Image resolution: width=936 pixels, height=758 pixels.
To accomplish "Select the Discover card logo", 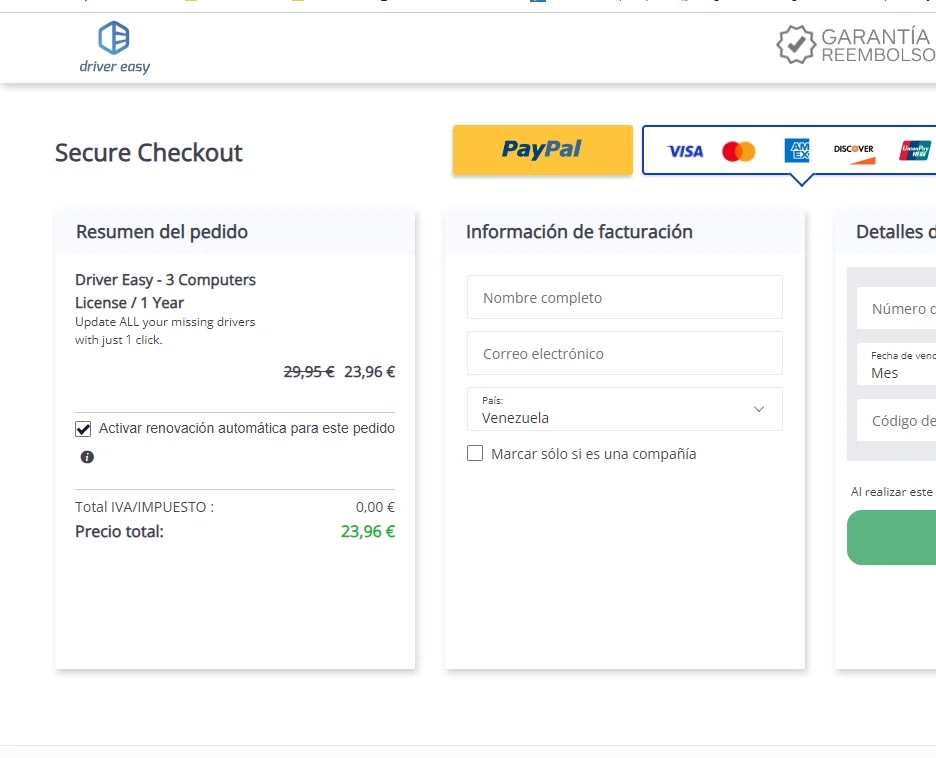I will pyautogui.click(x=854, y=152).
